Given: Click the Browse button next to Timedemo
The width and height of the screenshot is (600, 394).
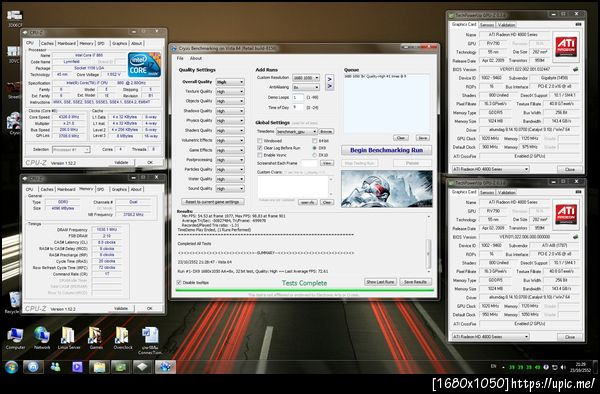Looking at the screenshot, I should pyautogui.click(x=326, y=131).
